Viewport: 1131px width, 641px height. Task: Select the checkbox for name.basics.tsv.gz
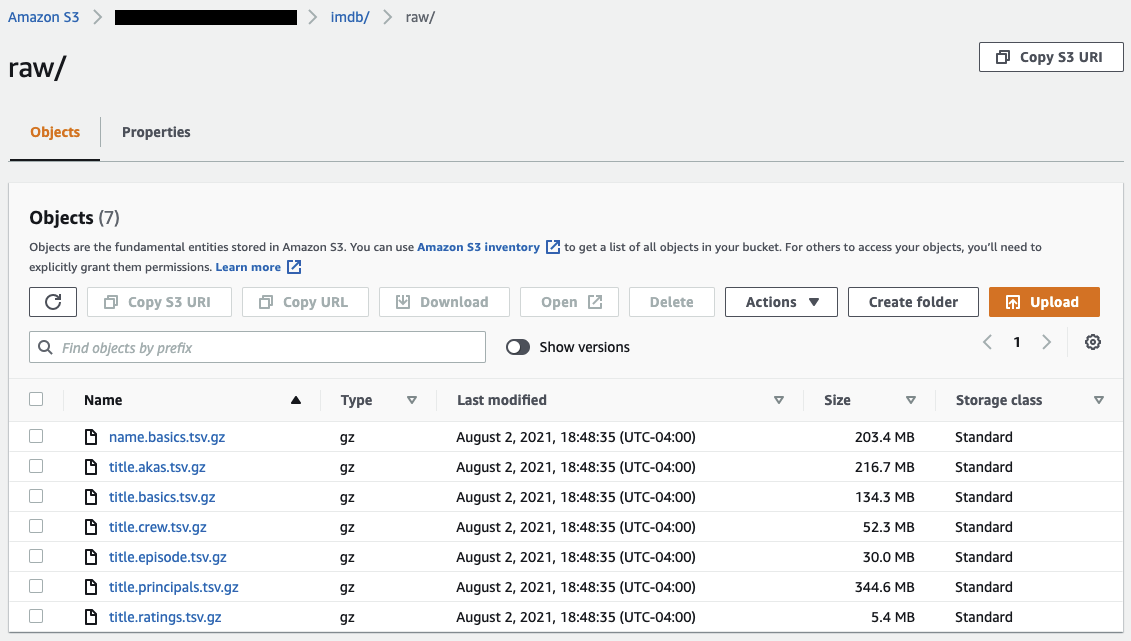tap(37, 436)
